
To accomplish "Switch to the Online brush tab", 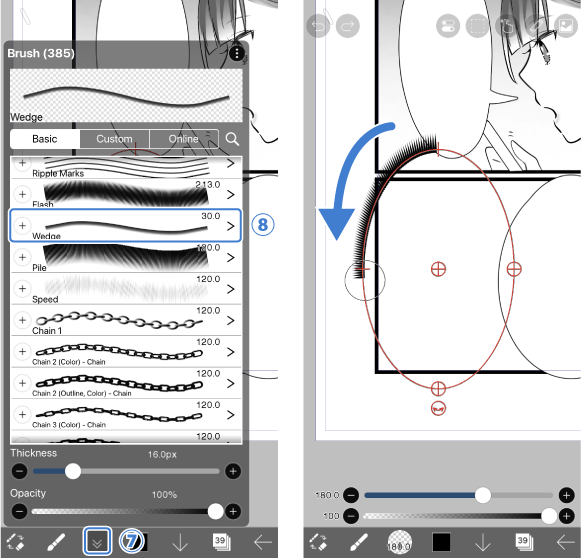I will (x=184, y=139).
